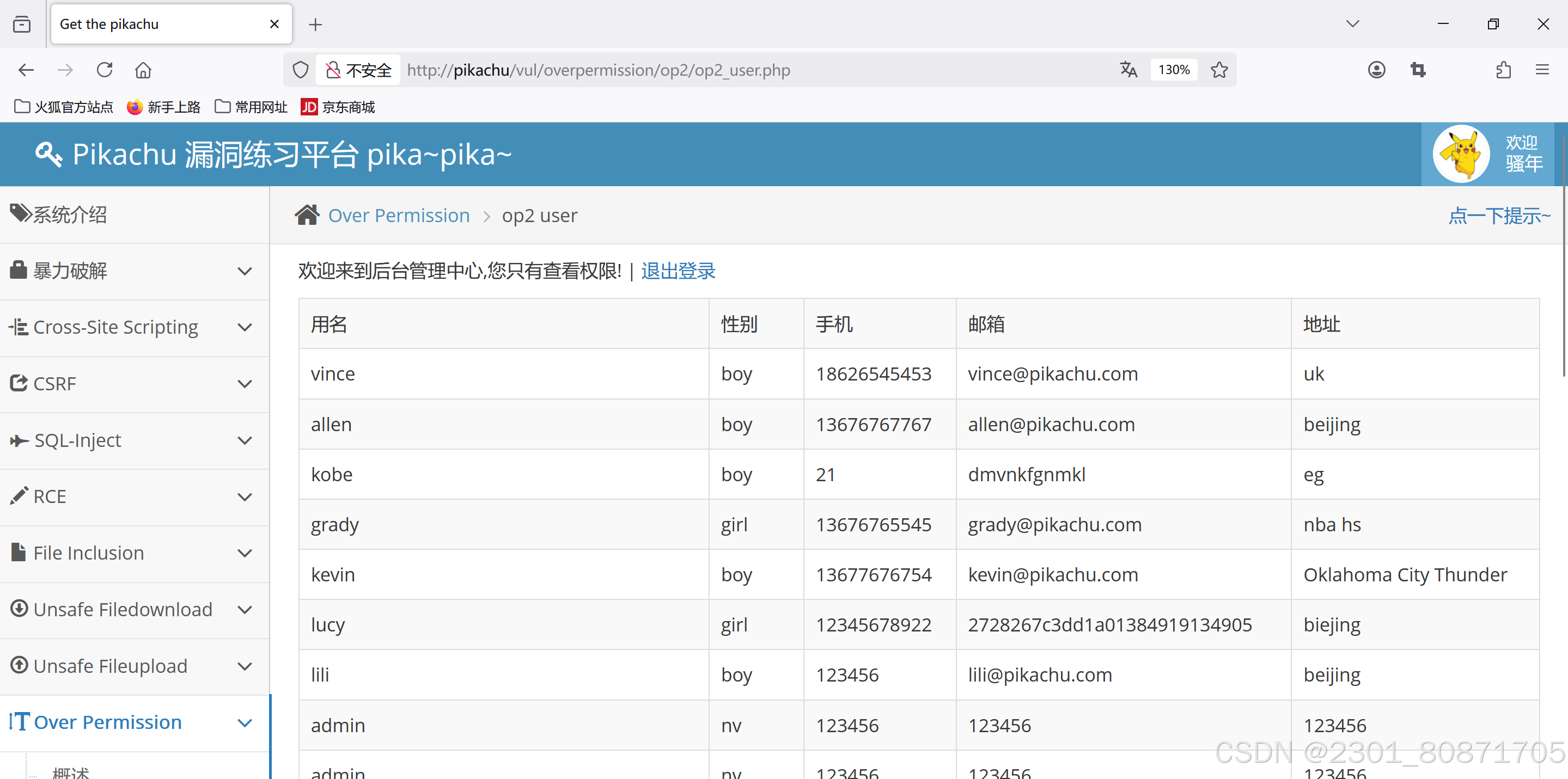
Task: Open the Firefox account icon
Action: point(1376,70)
